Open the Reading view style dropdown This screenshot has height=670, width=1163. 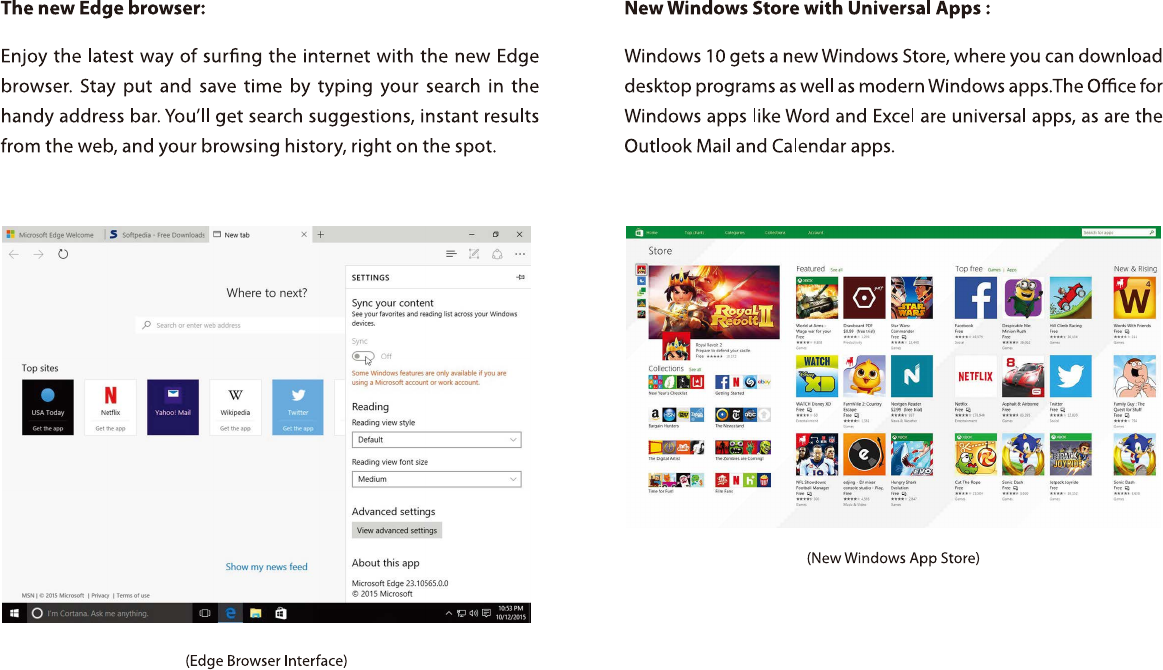pos(436,440)
